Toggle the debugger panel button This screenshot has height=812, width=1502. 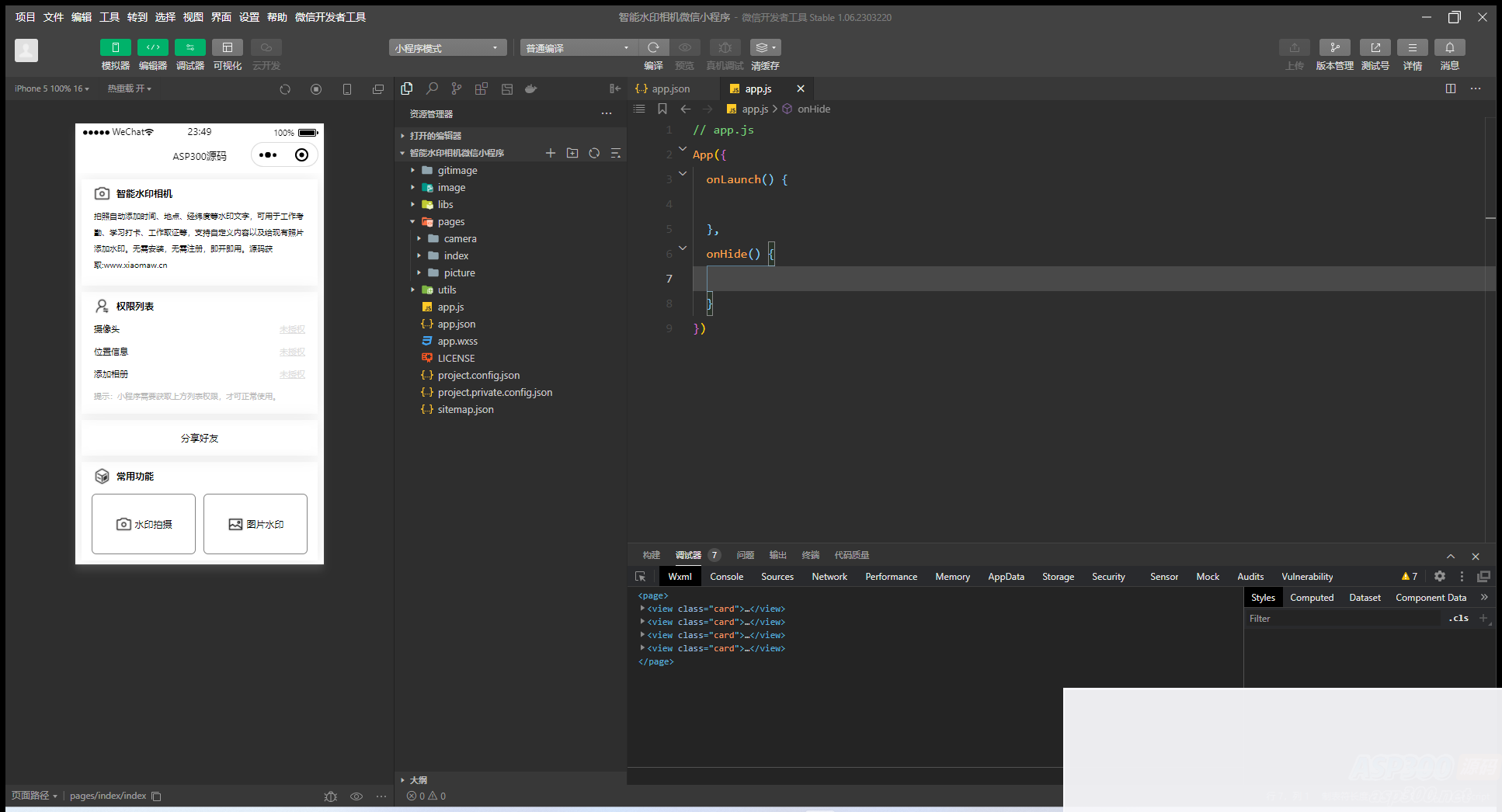click(189, 47)
